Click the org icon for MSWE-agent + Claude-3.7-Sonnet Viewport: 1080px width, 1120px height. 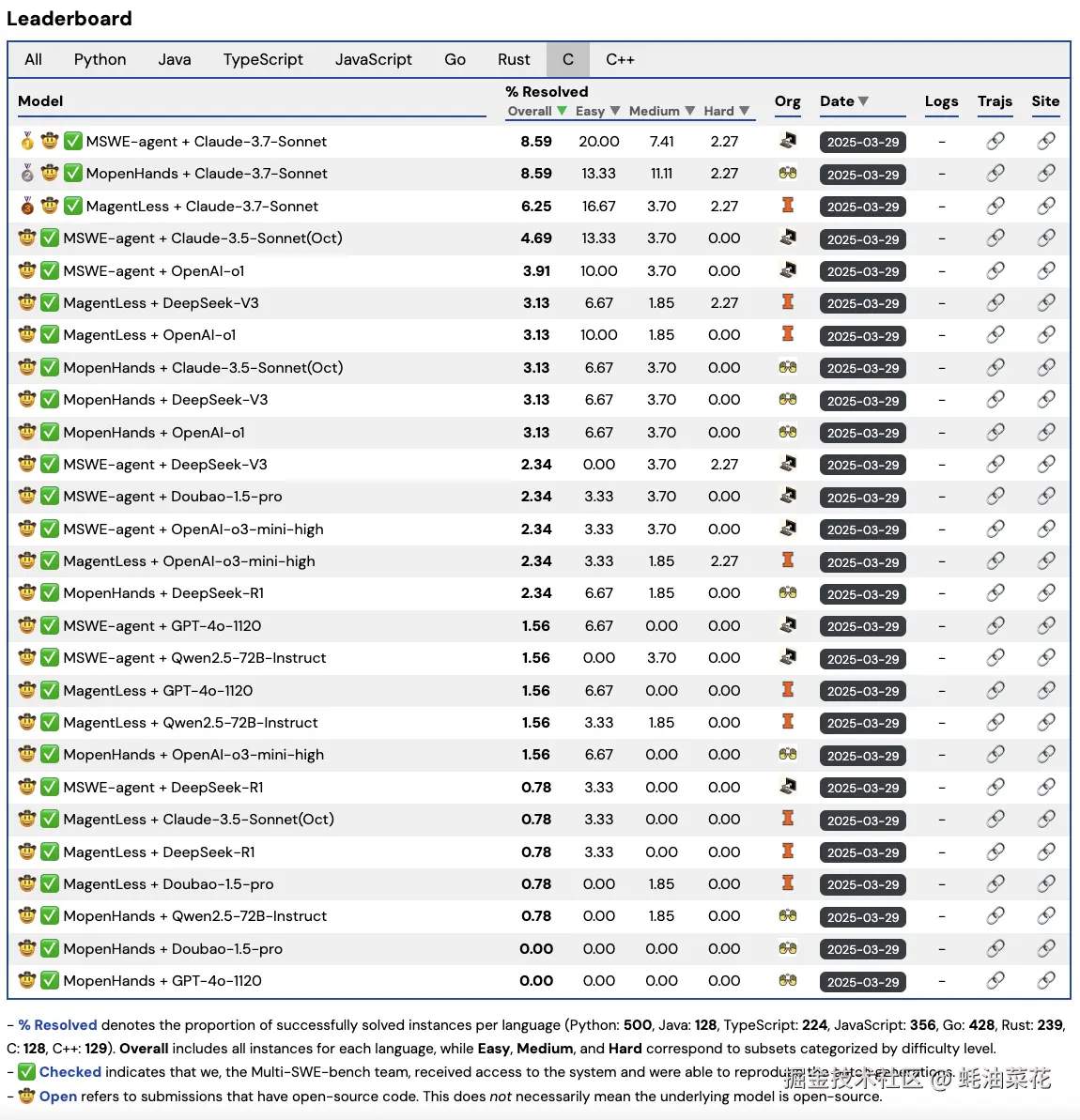[788, 141]
